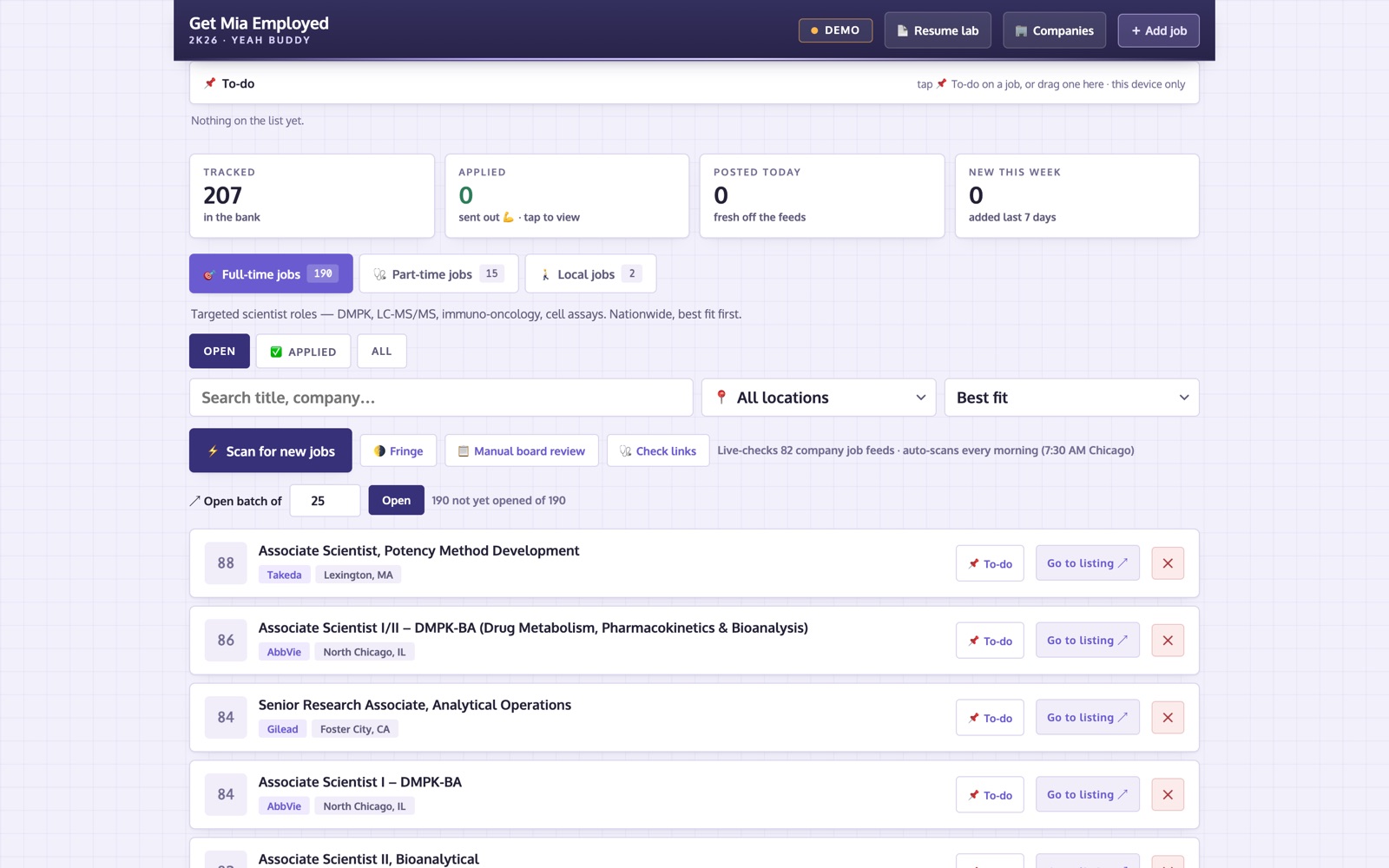Click Open to open the batch

[x=396, y=500]
